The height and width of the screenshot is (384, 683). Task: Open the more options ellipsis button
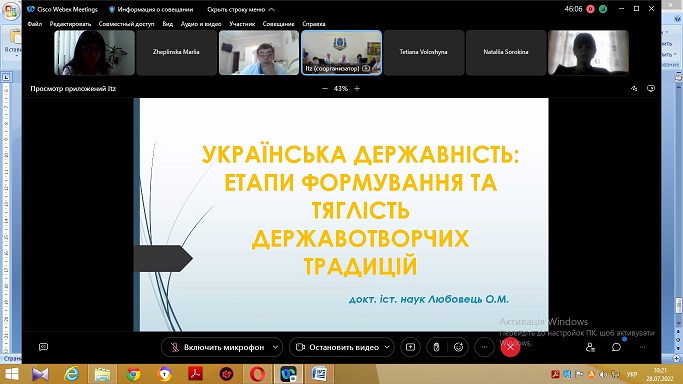click(x=484, y=347)
